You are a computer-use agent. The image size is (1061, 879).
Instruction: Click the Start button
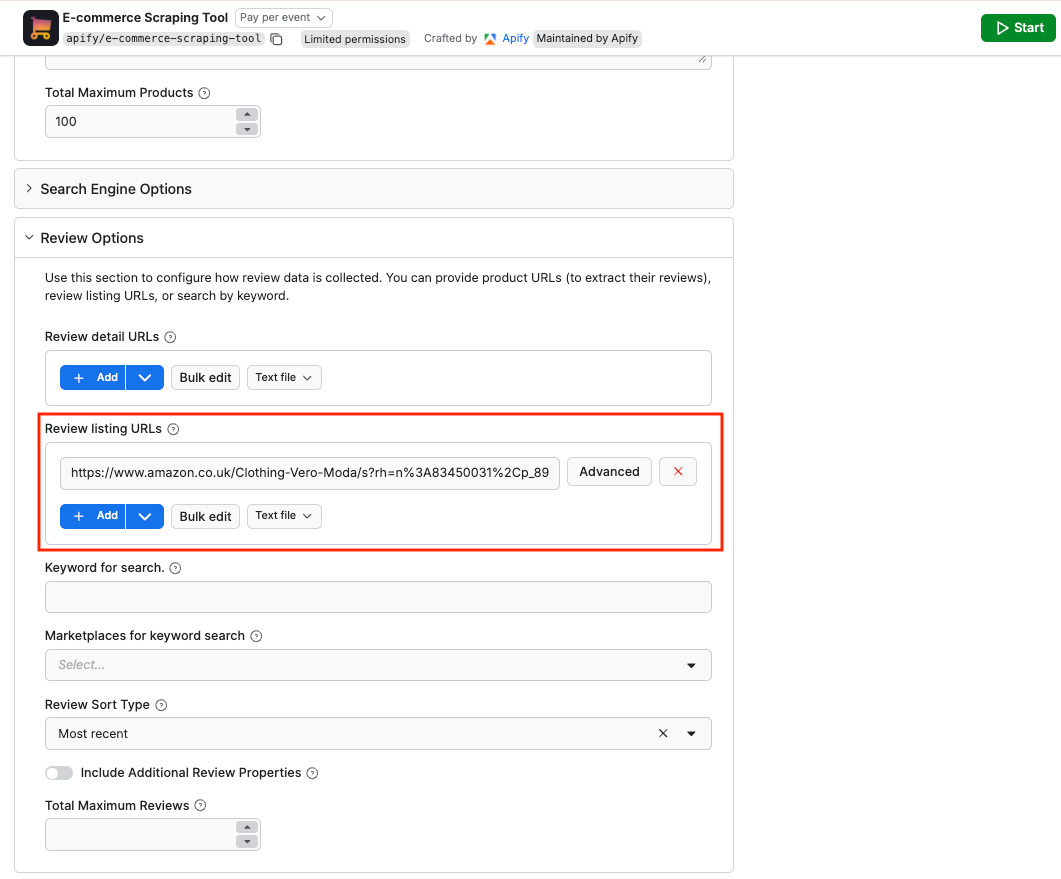tap(1018, 27)
